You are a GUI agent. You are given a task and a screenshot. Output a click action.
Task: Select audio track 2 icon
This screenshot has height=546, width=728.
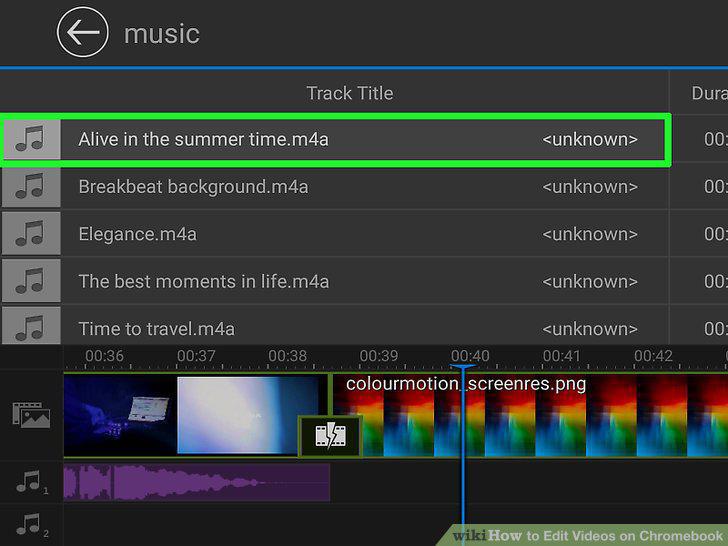coord(31,525)
